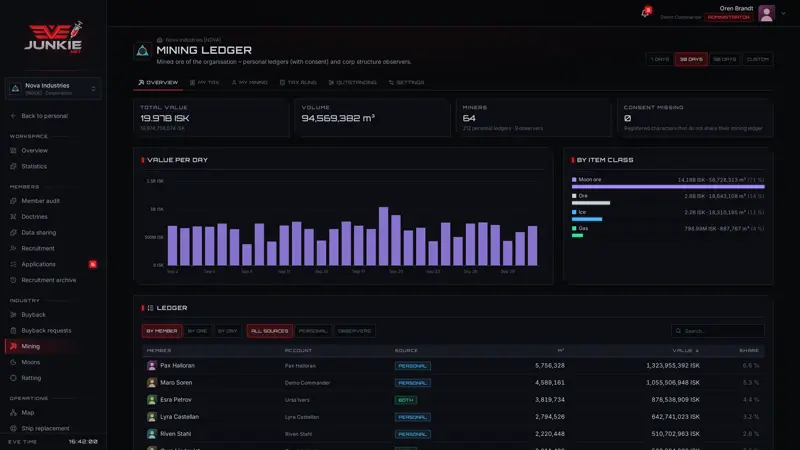Switch to the Settings tab
Viewport: 800px width, 450px height.
pyautogui.click(x=407, y=83)
